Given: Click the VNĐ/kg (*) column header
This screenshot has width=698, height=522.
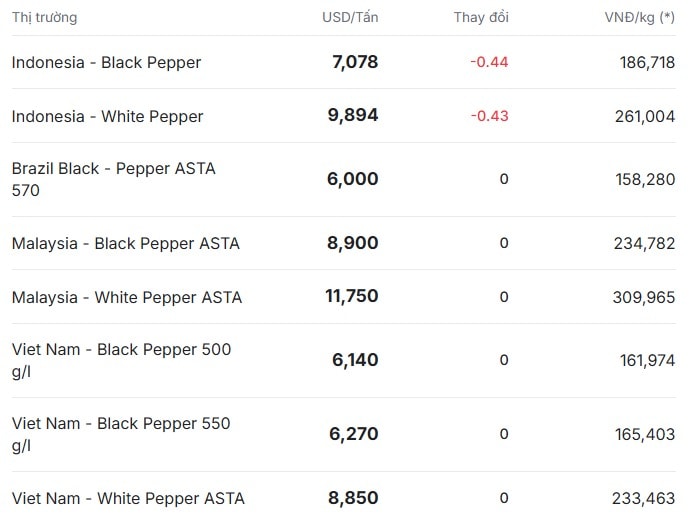Looking at the screenshot, I should [640, 17].
